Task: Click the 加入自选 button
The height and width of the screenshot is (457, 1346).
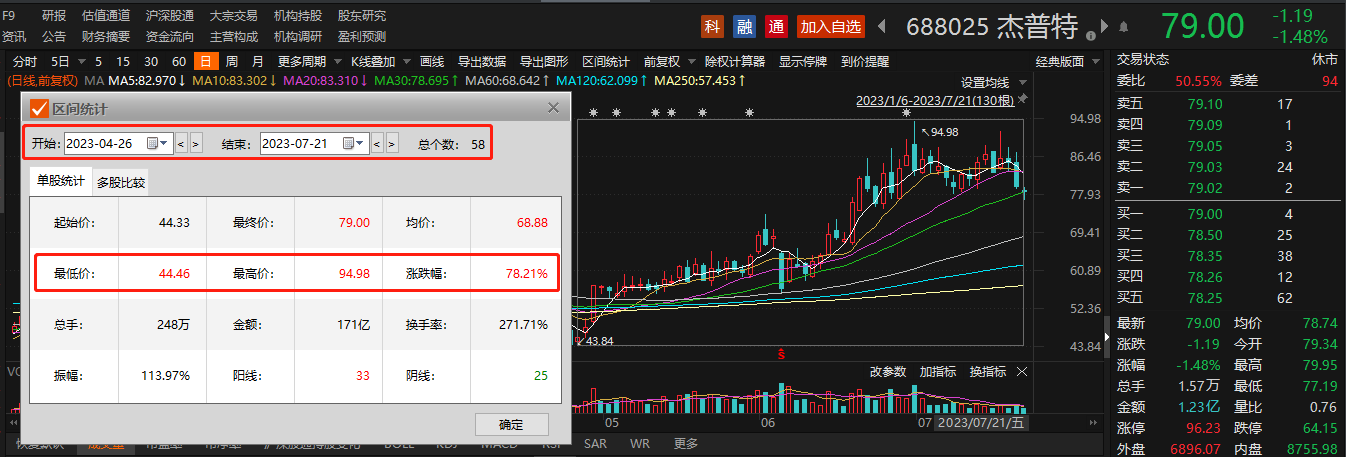Action: pyautogui.click(x=830, y=27)
